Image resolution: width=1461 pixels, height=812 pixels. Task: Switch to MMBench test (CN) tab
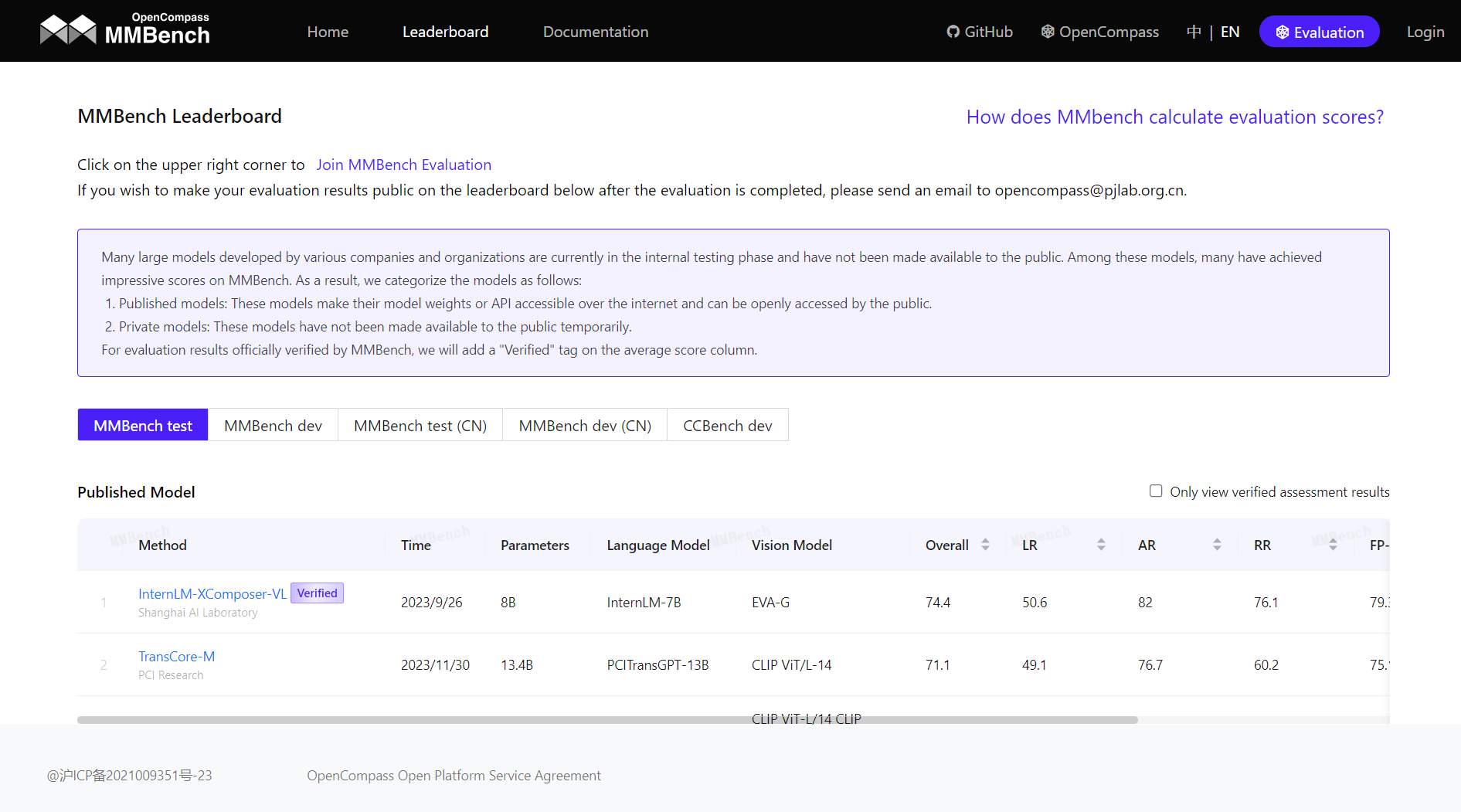coord(420,425)
